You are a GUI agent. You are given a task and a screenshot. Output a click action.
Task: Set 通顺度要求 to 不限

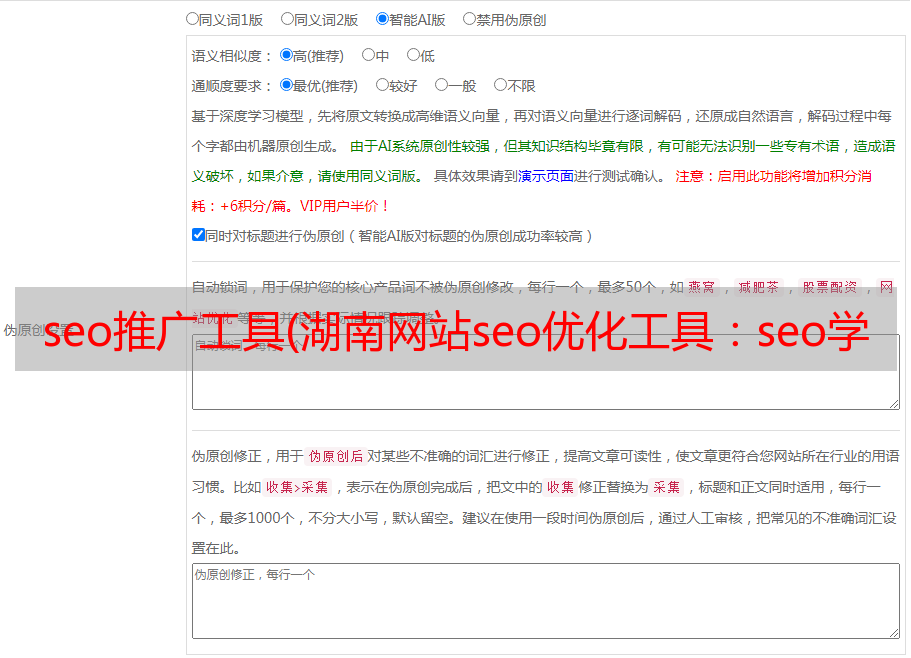[x=500, y=85]
